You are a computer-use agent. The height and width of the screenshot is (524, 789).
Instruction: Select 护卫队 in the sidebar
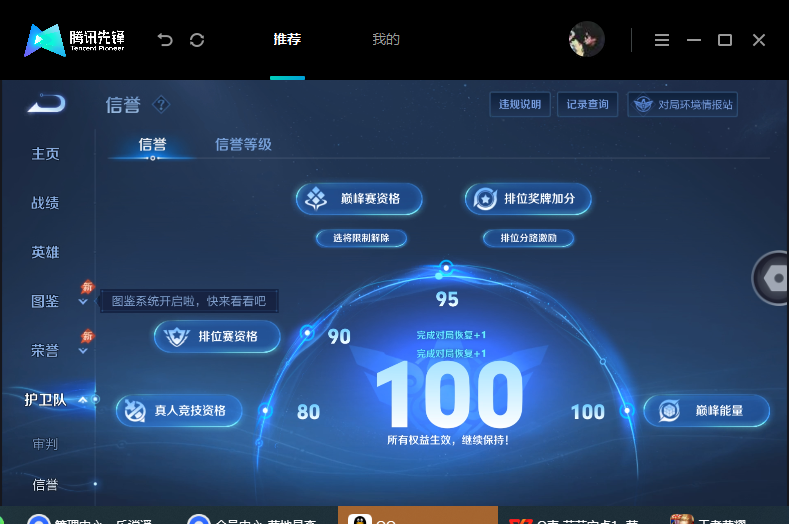pos(45,400)
